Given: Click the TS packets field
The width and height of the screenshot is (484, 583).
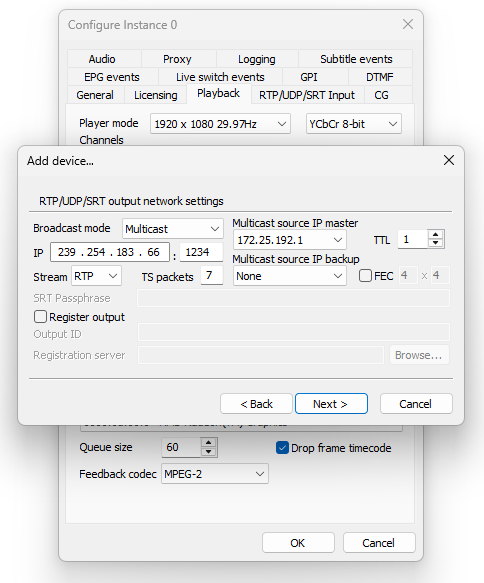Looking at the screenshot, I should 212,276.
